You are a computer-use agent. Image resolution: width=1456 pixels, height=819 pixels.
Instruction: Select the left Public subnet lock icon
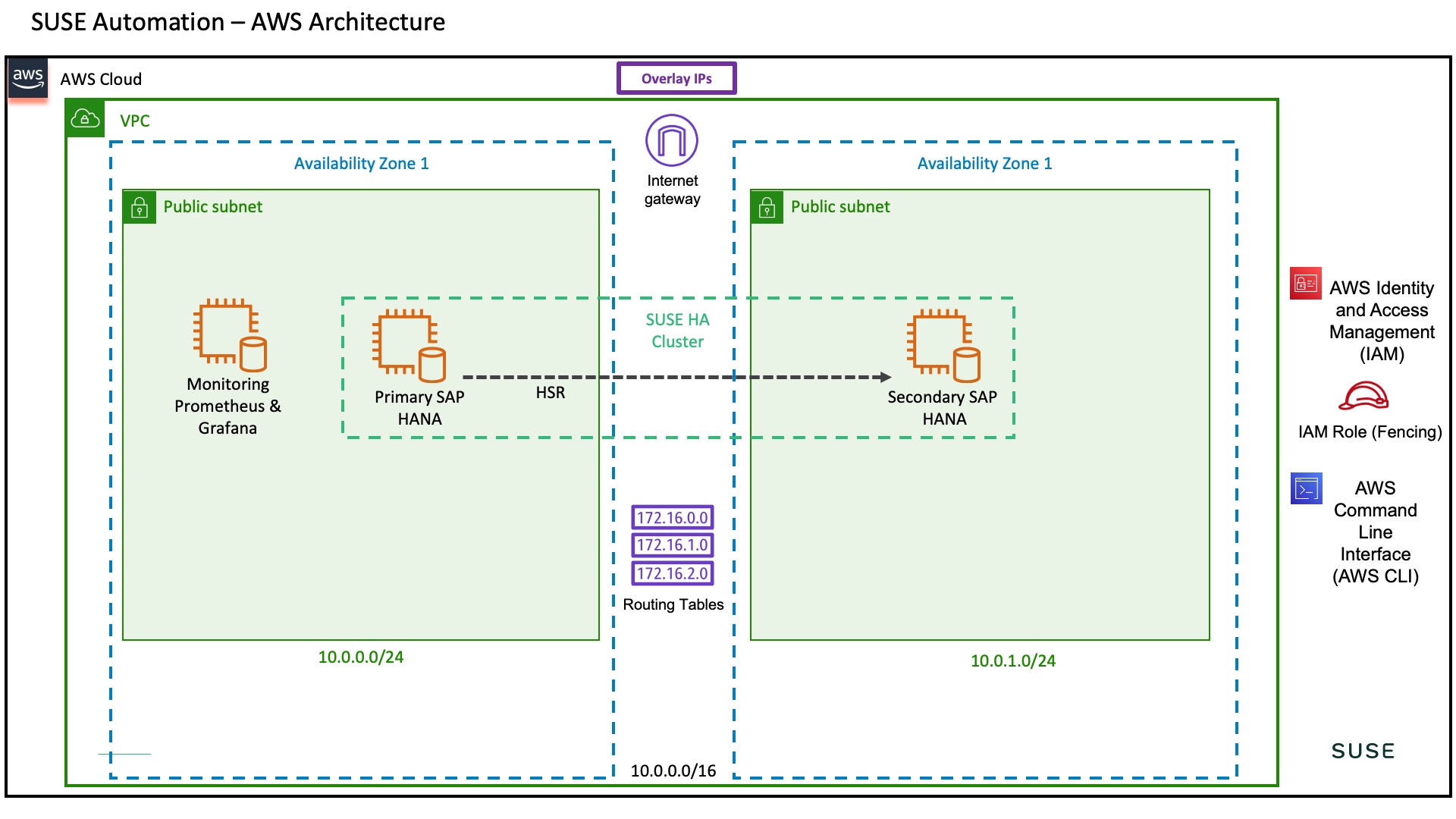tap(140, 207)
